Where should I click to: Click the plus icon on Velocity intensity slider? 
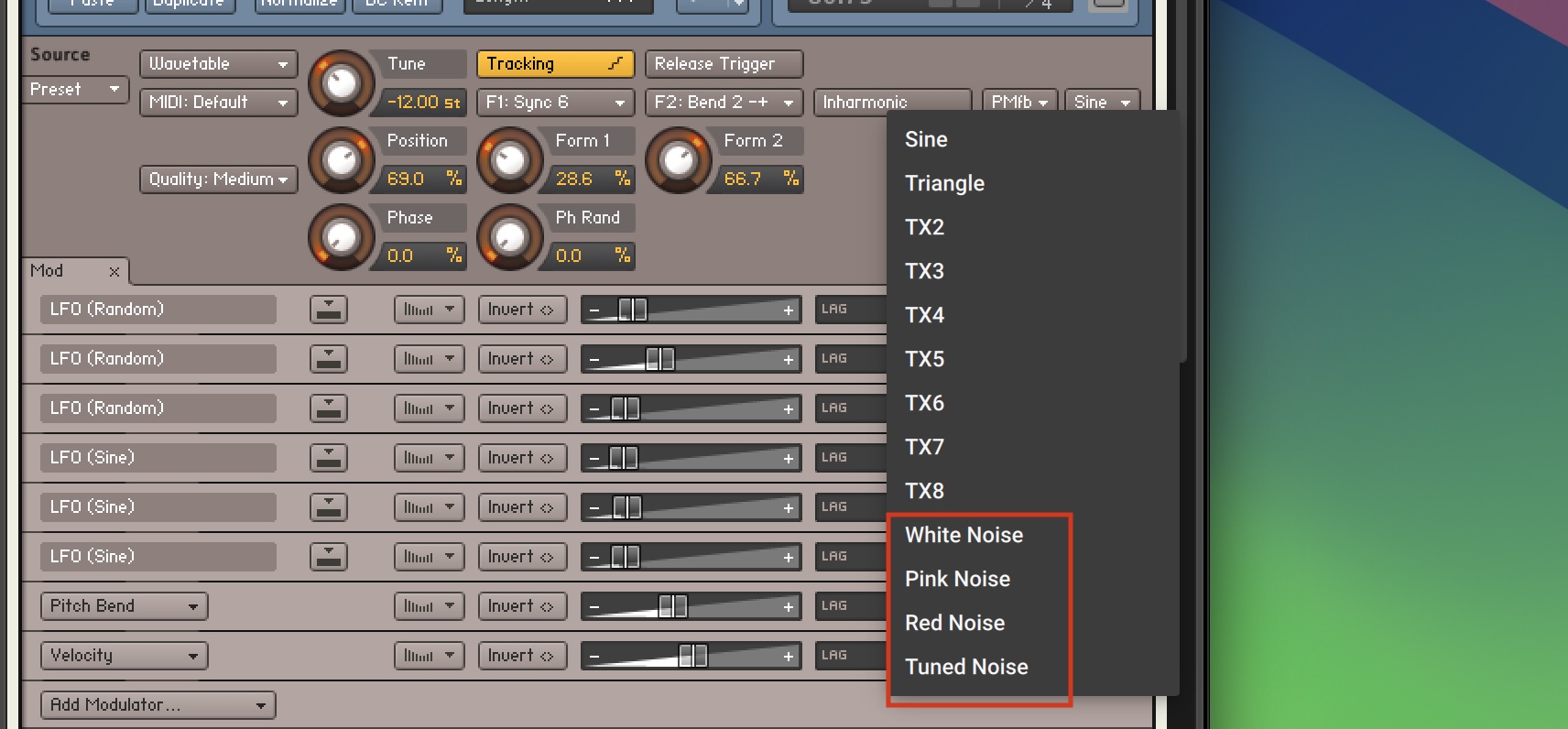tap(788, 657)
